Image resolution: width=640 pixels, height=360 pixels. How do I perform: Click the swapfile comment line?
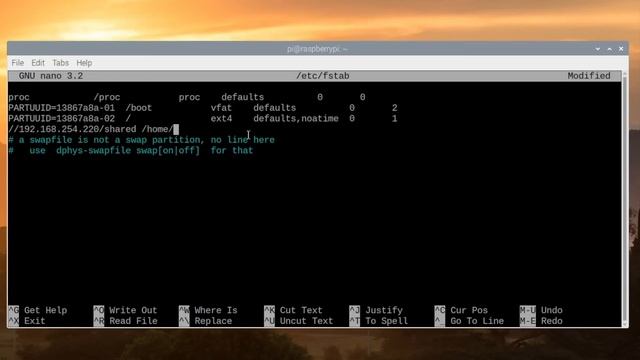click(141, 140)
